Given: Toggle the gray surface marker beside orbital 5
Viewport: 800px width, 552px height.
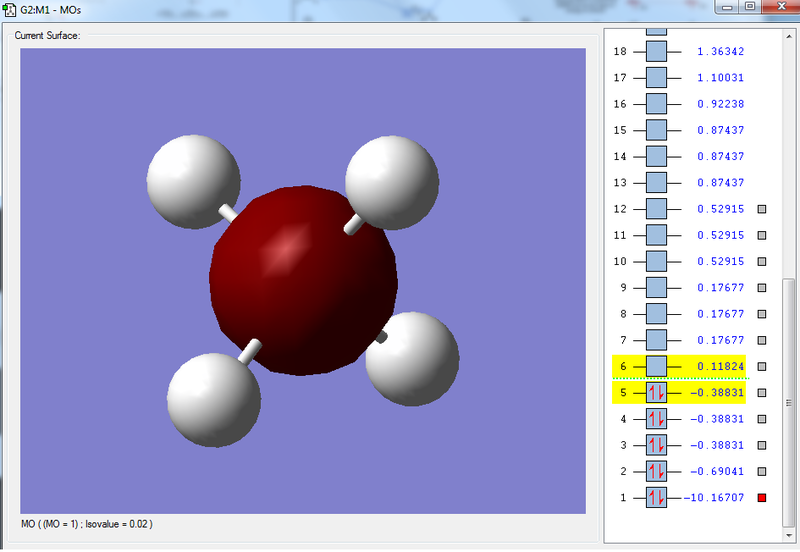Looking at the screenshot, I should pos(762,393).
